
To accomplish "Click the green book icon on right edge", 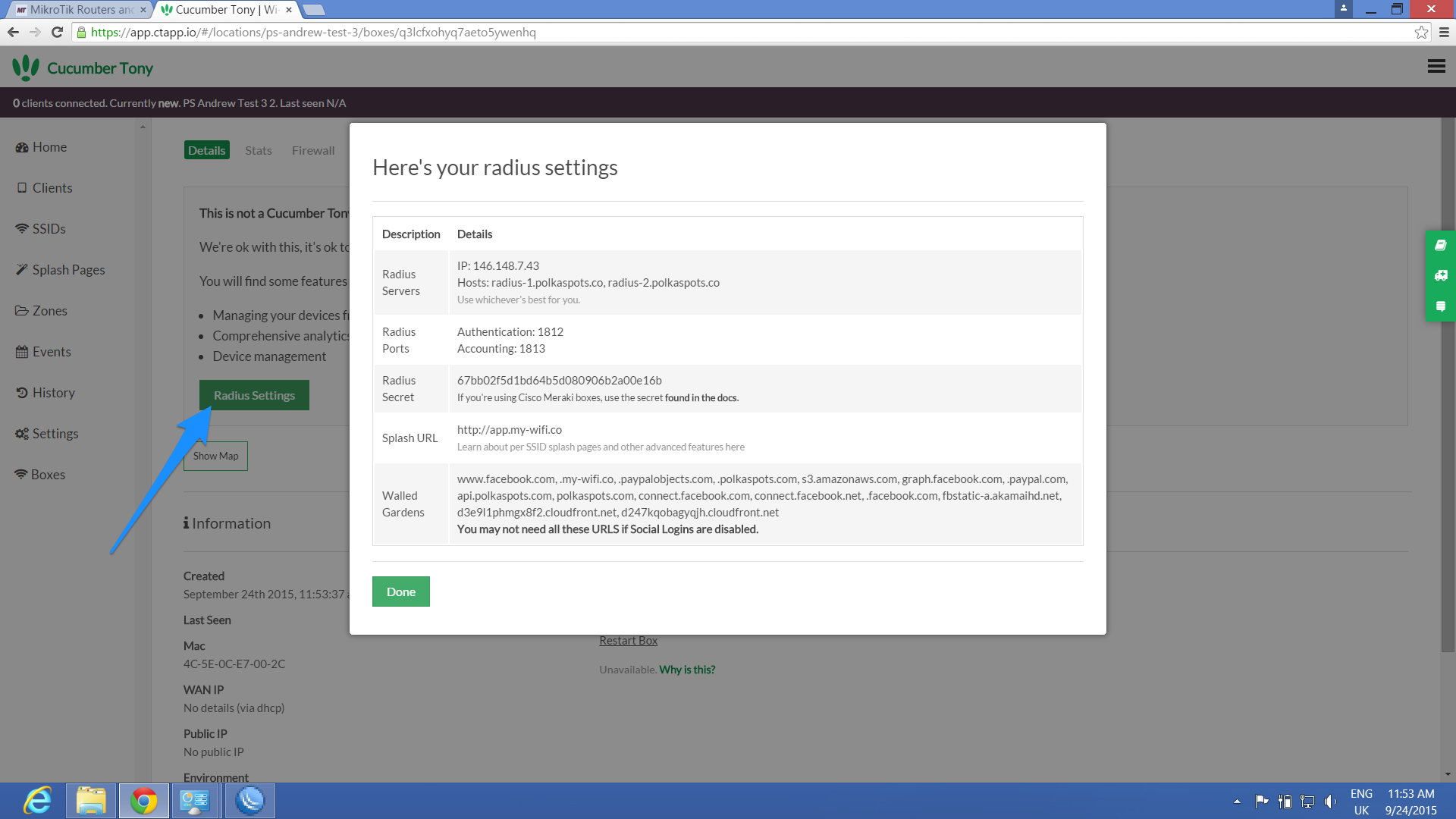I will click(1440, 246).
